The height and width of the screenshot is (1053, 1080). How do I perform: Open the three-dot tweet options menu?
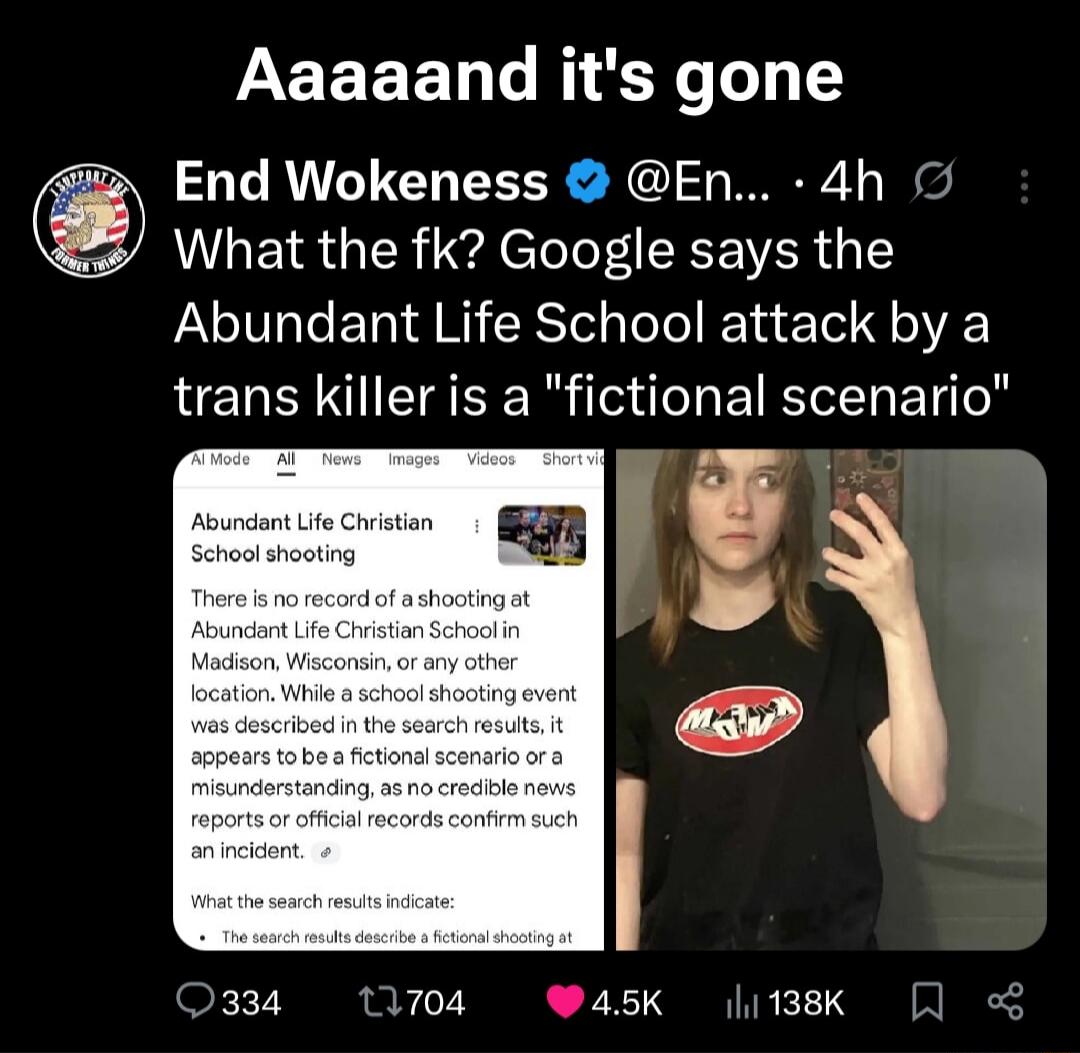(1024, 186)
